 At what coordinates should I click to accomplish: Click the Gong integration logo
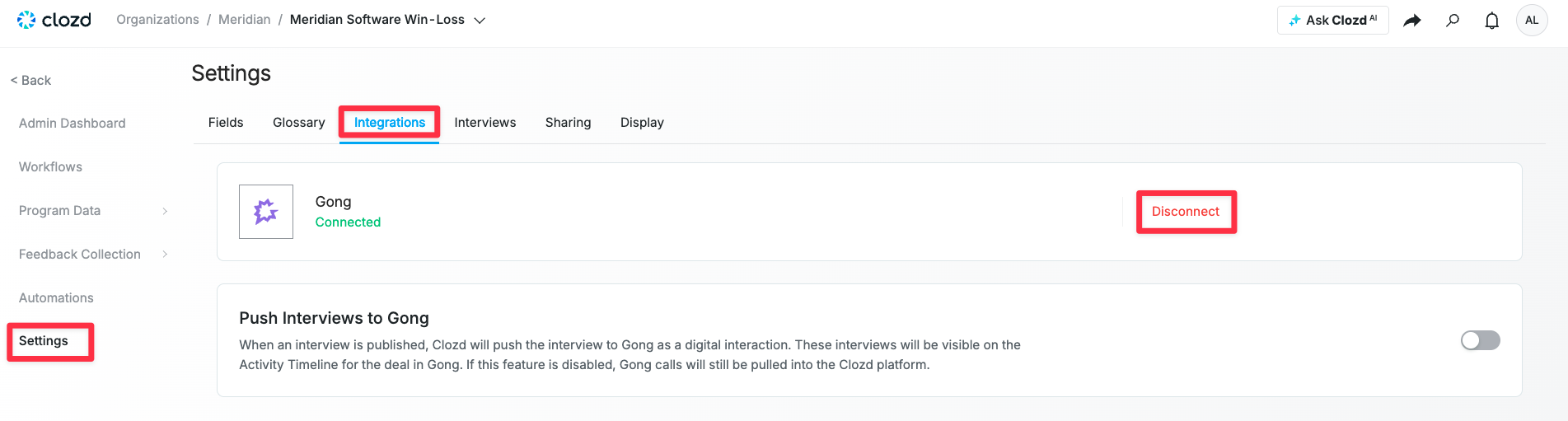tap(266, 212)
